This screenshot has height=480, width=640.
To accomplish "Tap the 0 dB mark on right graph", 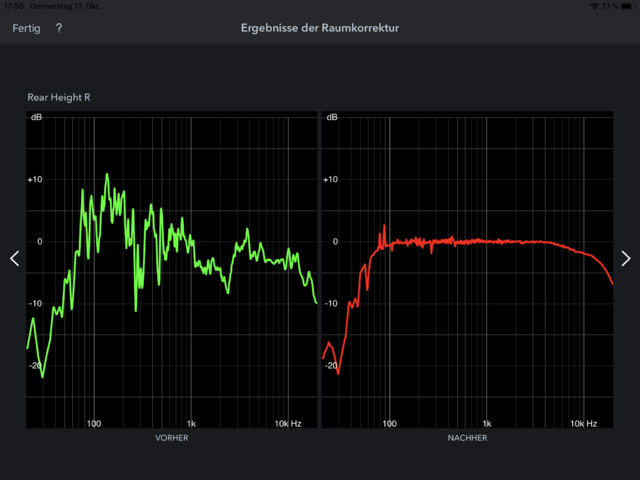I will point(334,242).
